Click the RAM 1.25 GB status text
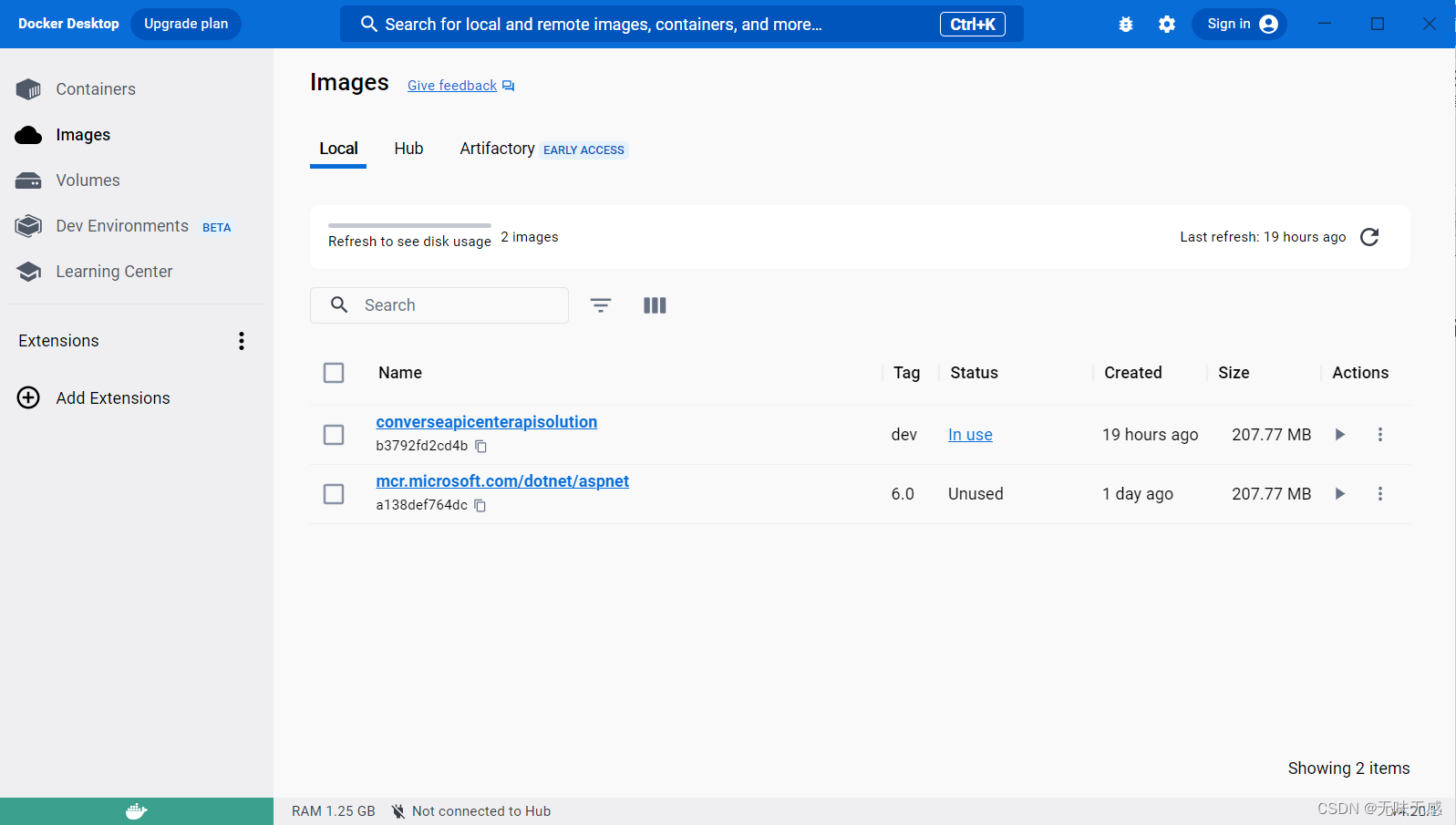 coord(334,811)
